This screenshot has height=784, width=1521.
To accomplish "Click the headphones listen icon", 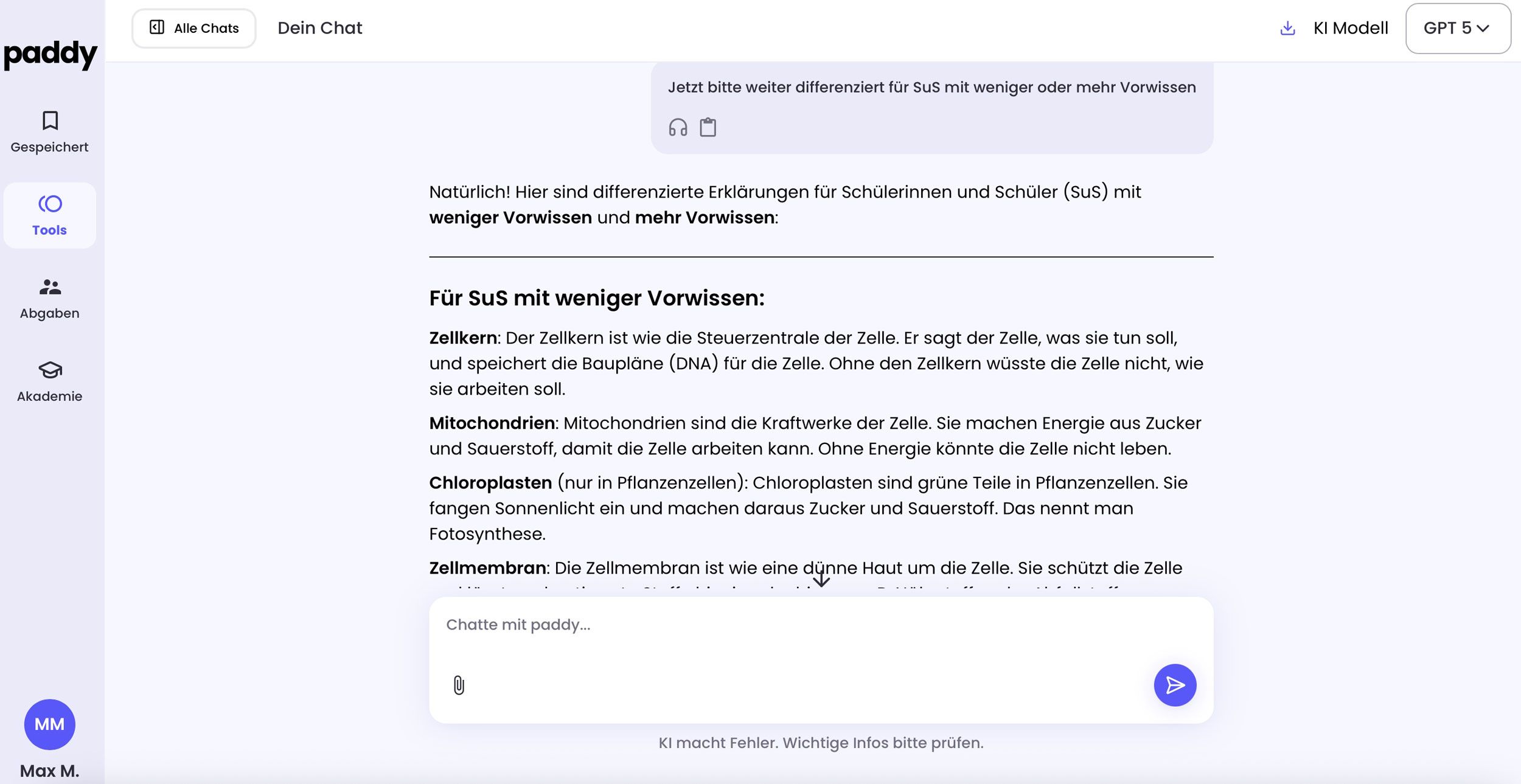I will coord(678,128).
